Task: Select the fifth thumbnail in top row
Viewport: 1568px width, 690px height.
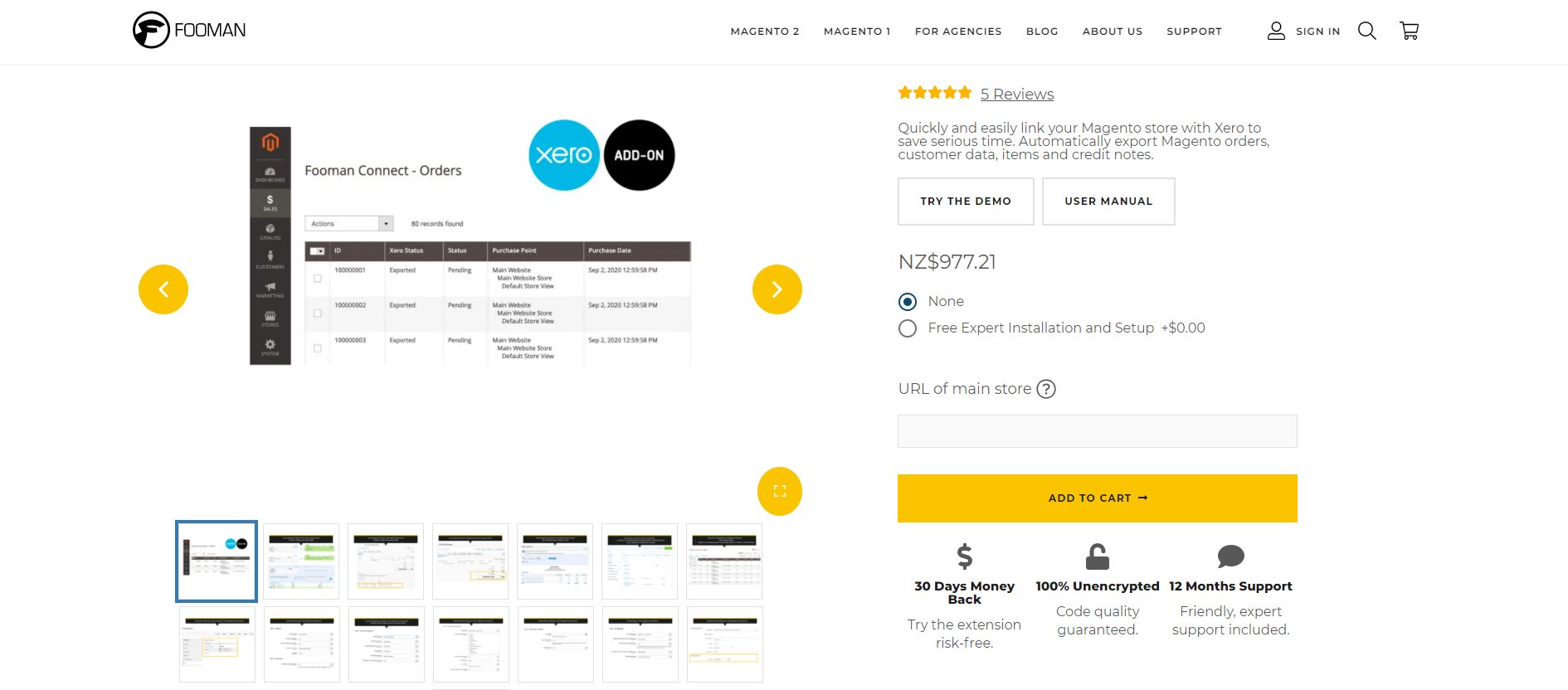Action: point(555,561)
